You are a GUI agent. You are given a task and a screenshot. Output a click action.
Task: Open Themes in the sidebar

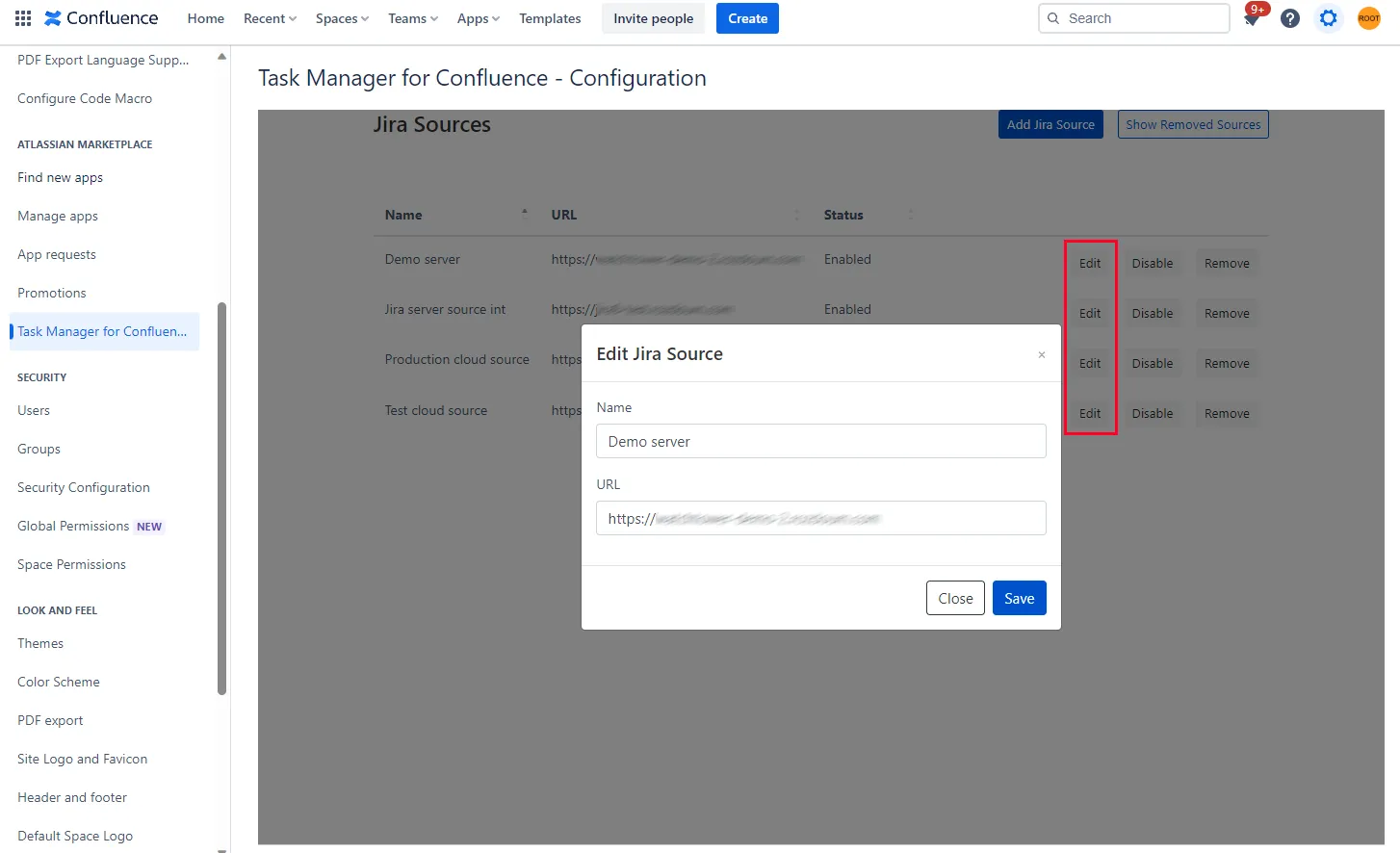coord(40,643)
